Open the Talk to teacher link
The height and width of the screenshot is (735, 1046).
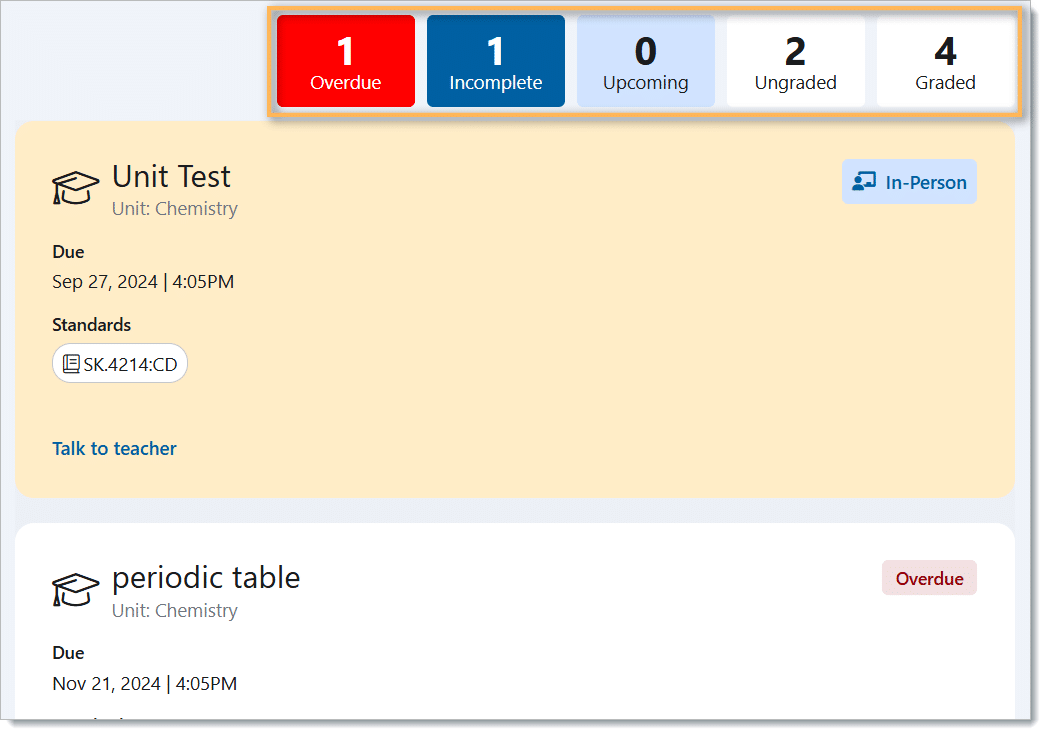click(x=114, y=449)
